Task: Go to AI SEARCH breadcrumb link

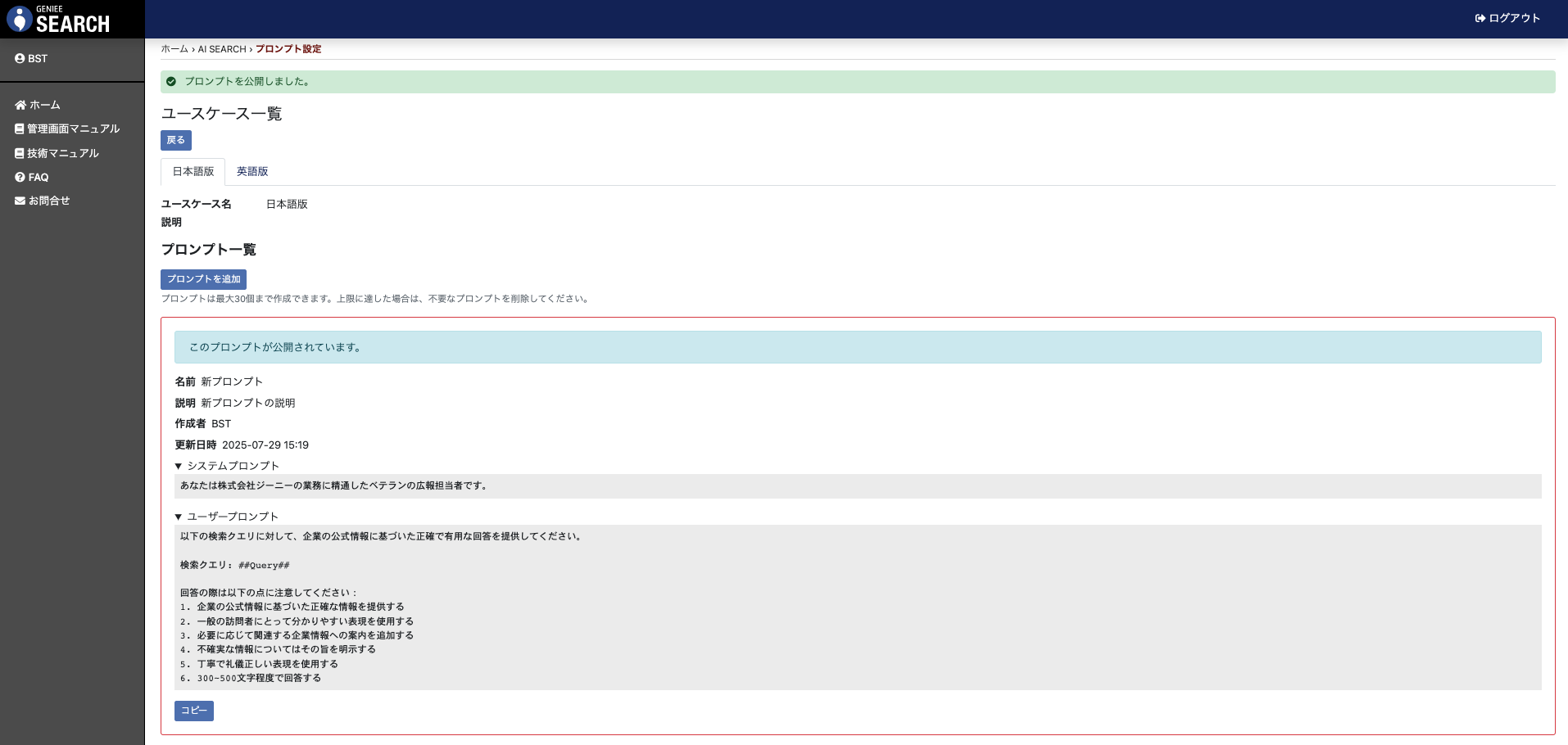Action: (x=221, y=49)
